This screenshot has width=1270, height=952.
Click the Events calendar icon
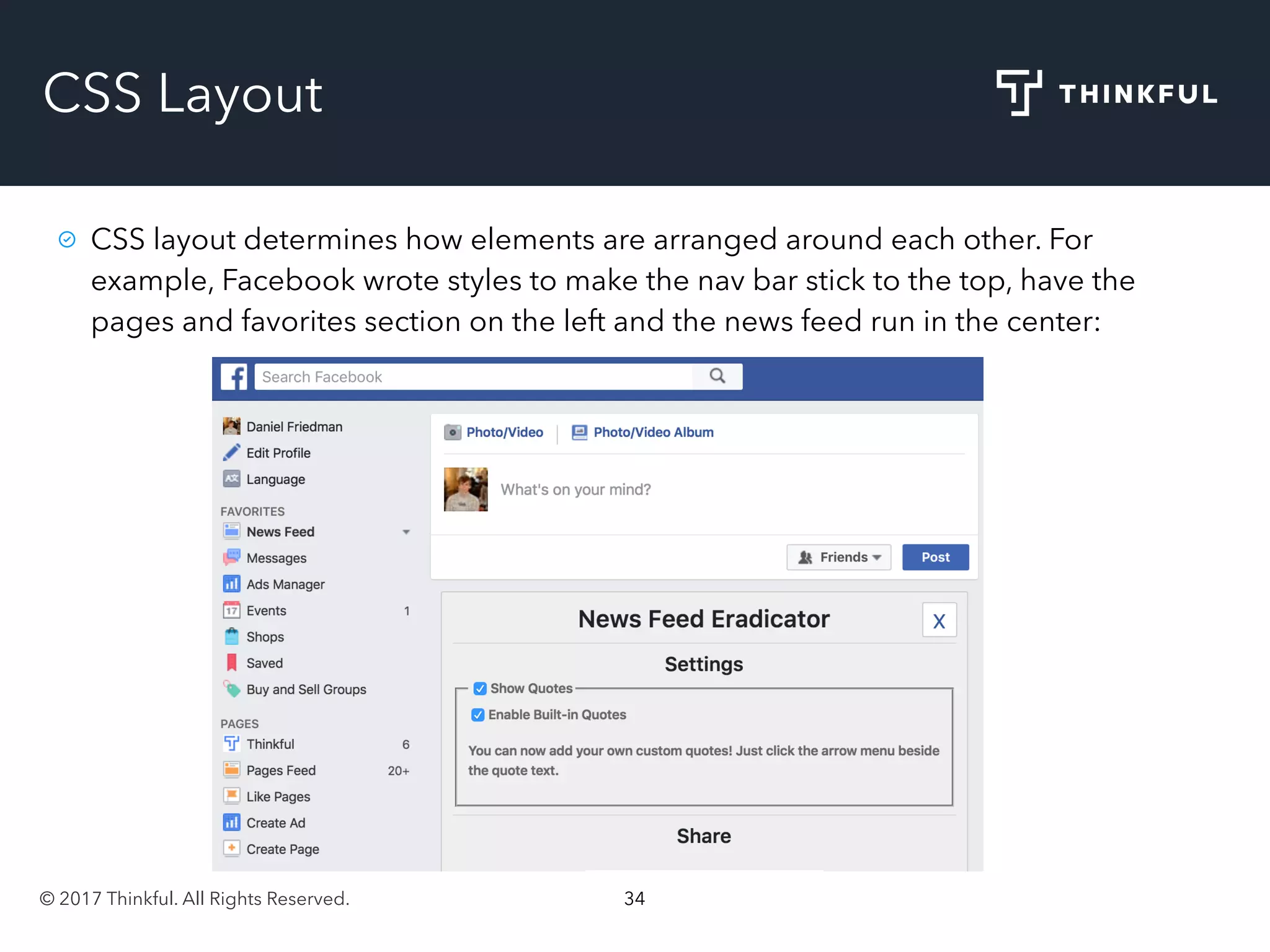(231, 610)
